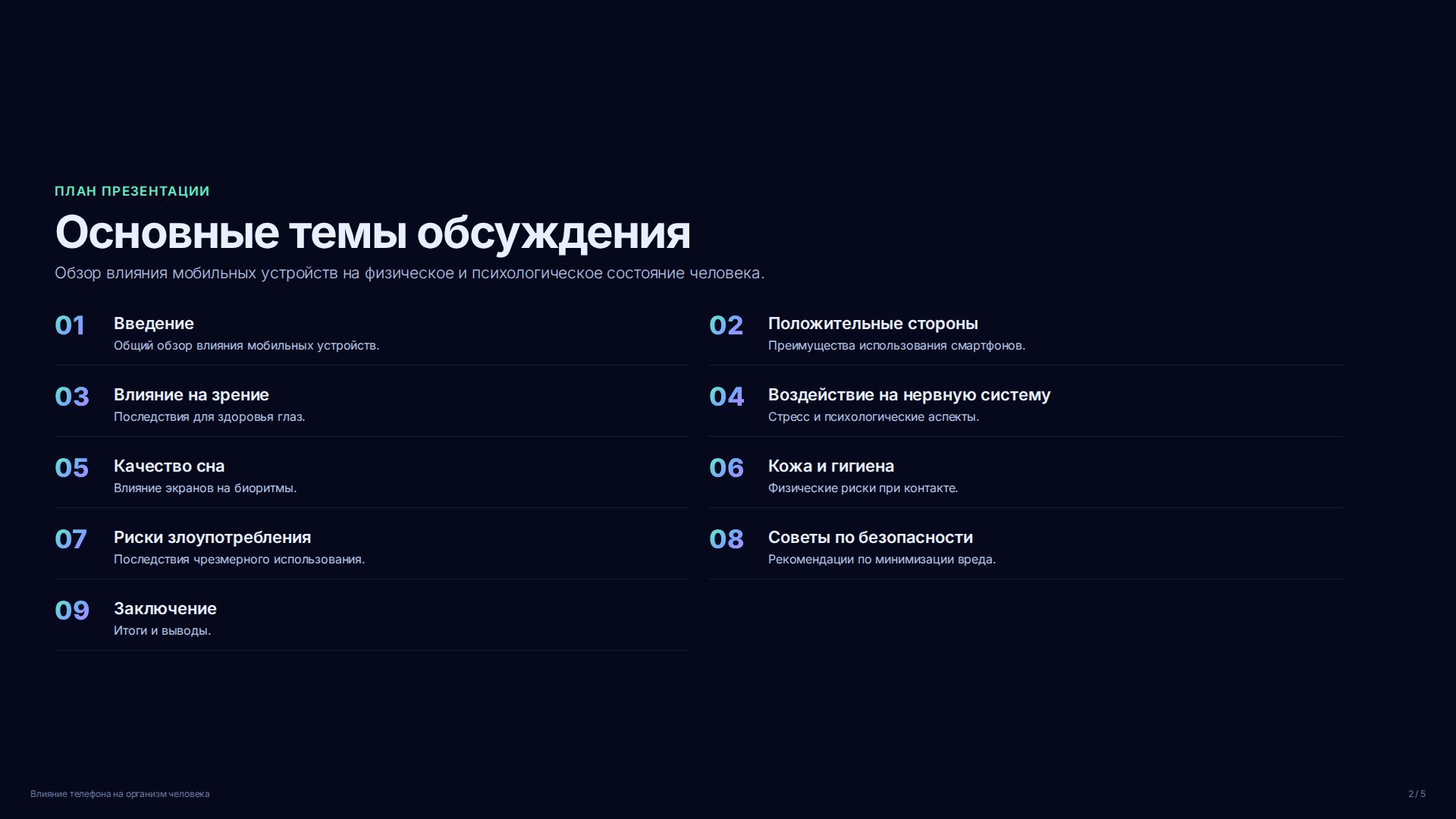
Task: Click the number 04
Action: (726, 397)
